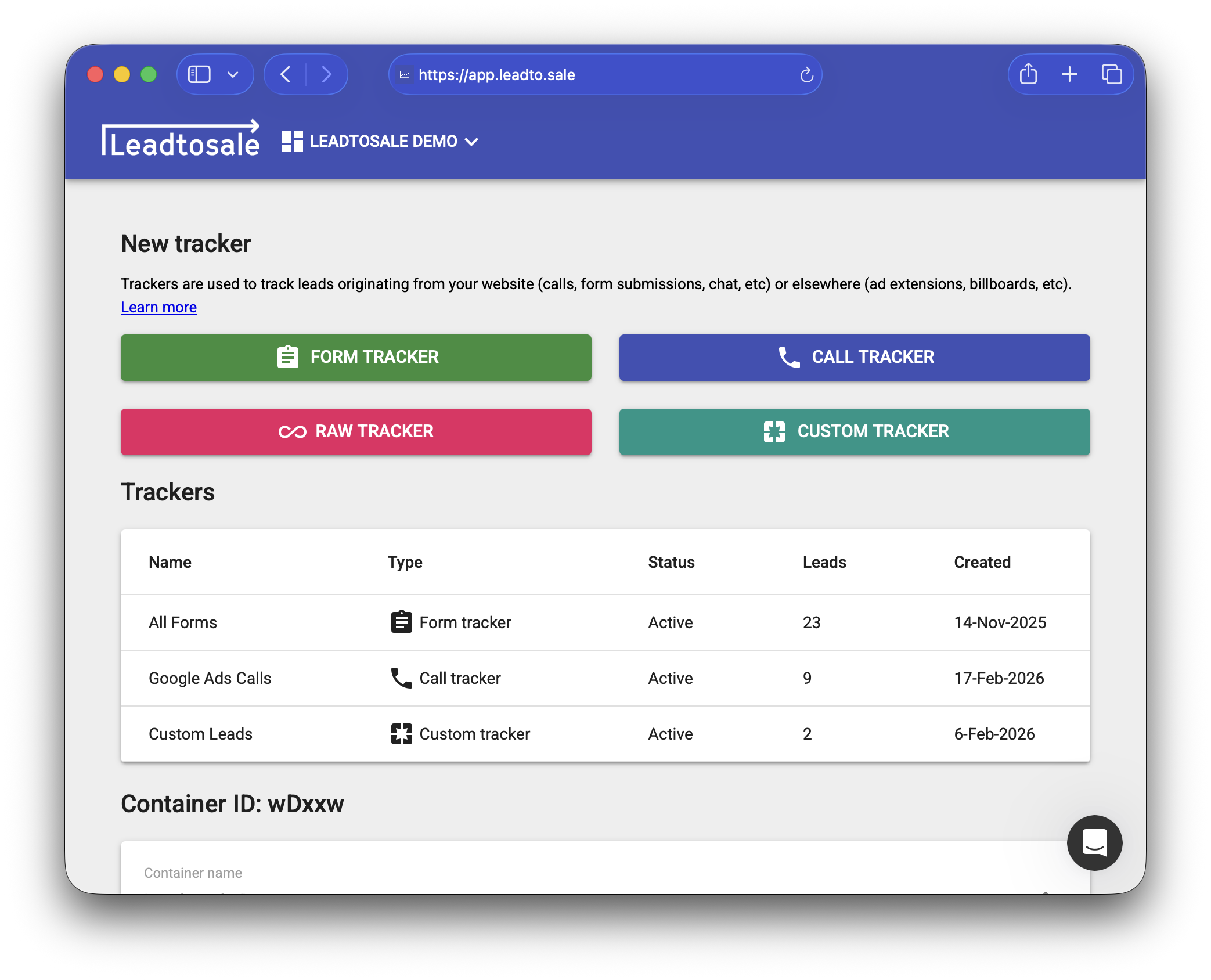Image resolution: width=1211 pixels, height=980 pixels.
Task: Click the Custom tracker icon beside Custom Leads
Action: [x=401, y=733]
